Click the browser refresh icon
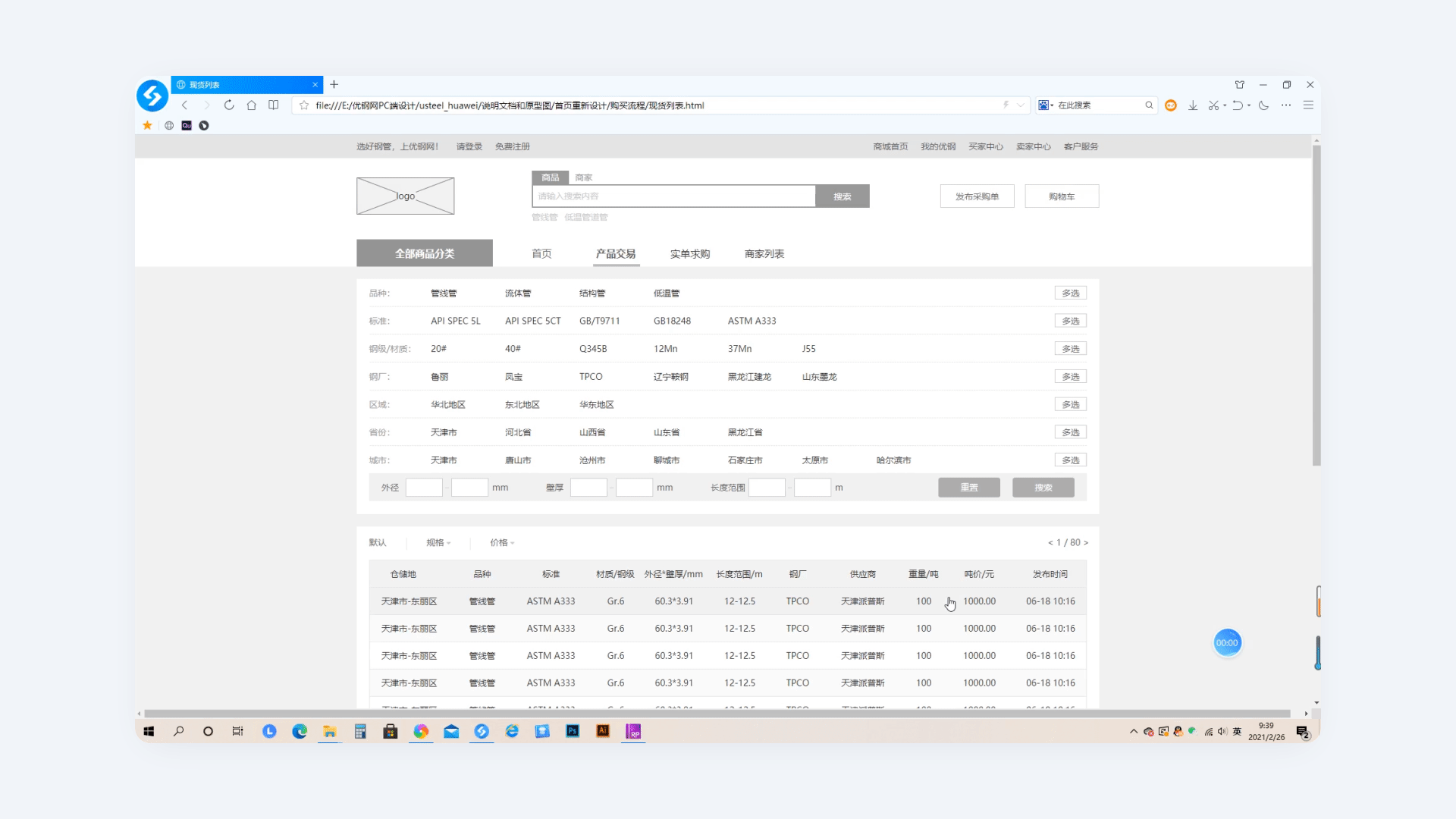The image size is (1456, 819). [x=229, y=105]
